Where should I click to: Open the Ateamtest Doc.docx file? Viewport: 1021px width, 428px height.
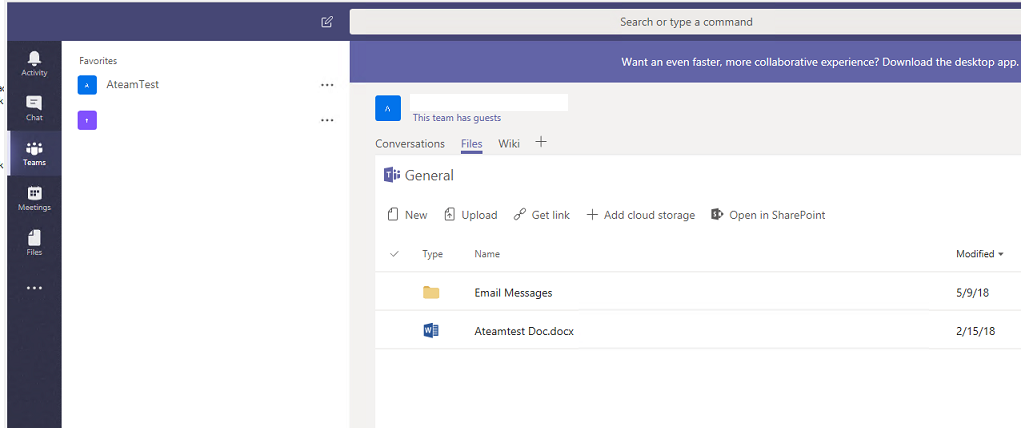(523, 331)
